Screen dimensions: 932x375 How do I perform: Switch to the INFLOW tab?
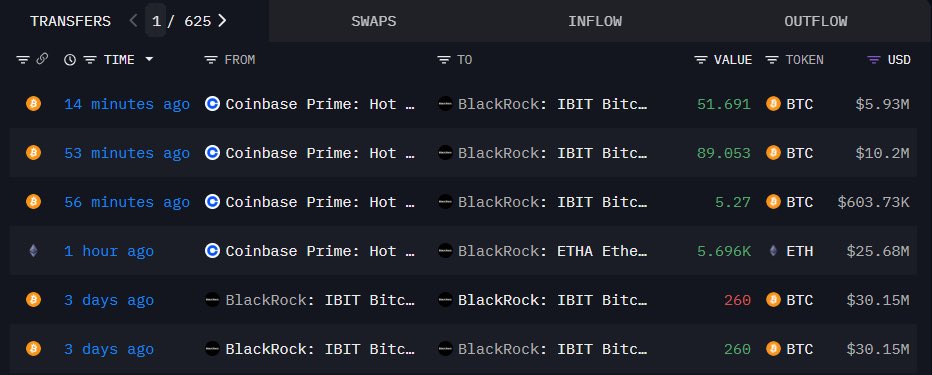click(595, 21)
